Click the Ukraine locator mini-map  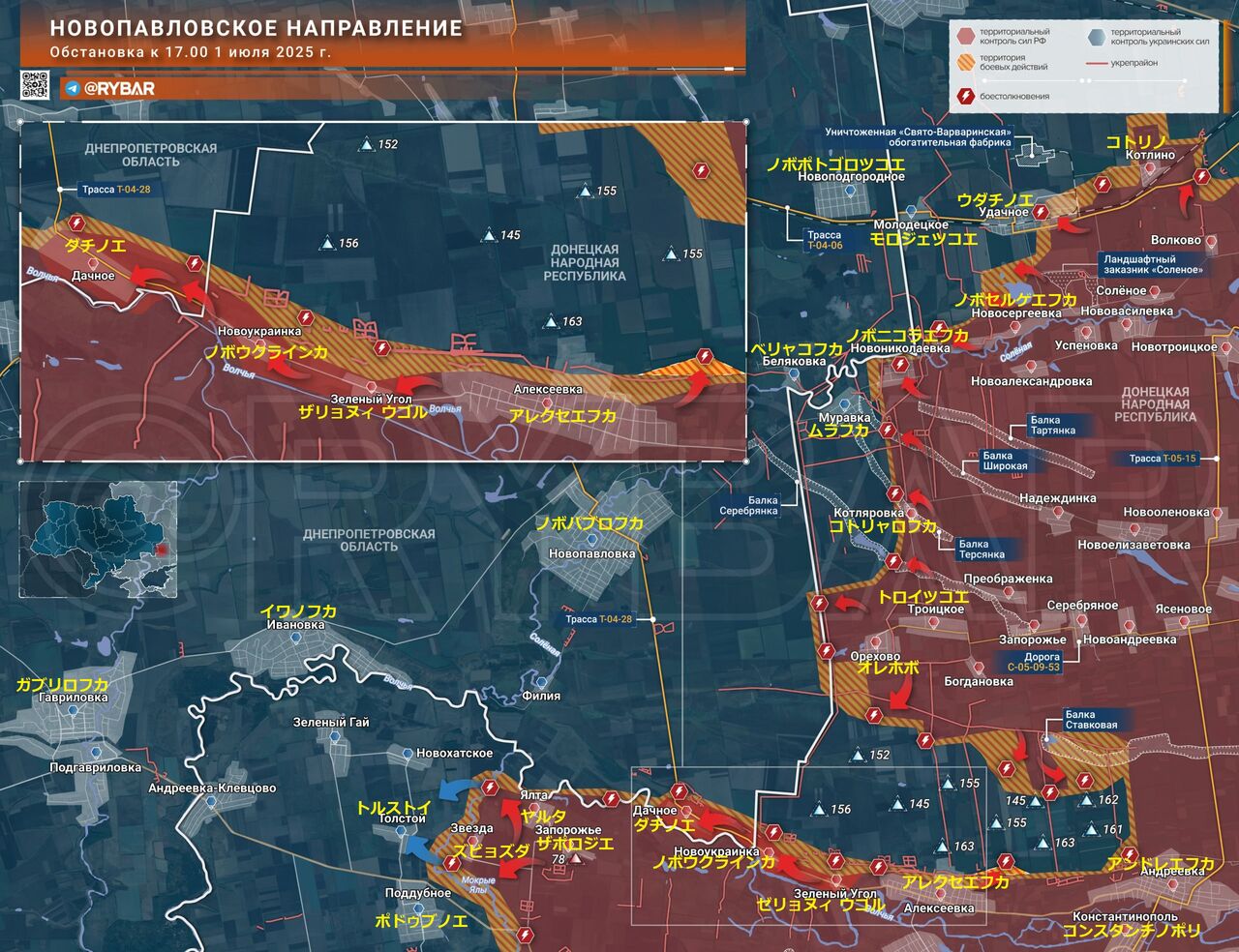99,540
